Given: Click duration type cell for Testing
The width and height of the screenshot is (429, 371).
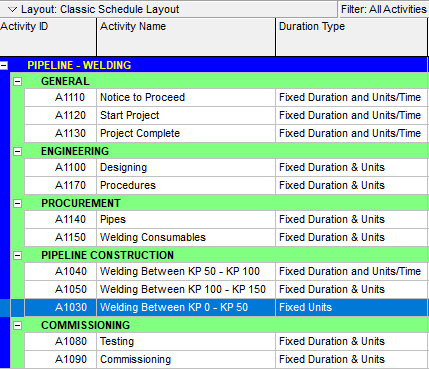Looking at the screenshot, I should tap(351, 341).
